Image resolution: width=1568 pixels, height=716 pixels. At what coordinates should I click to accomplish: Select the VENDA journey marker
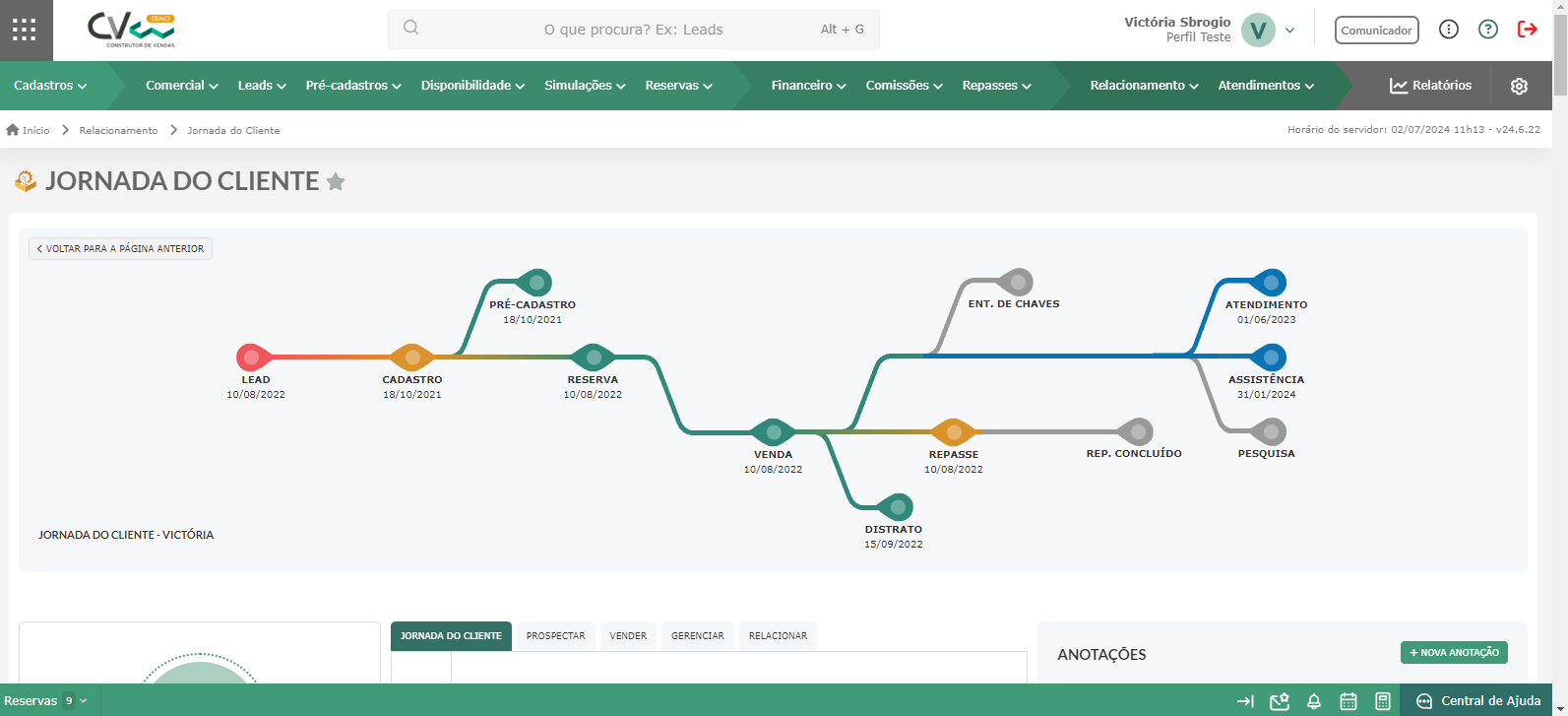[774, 432]
